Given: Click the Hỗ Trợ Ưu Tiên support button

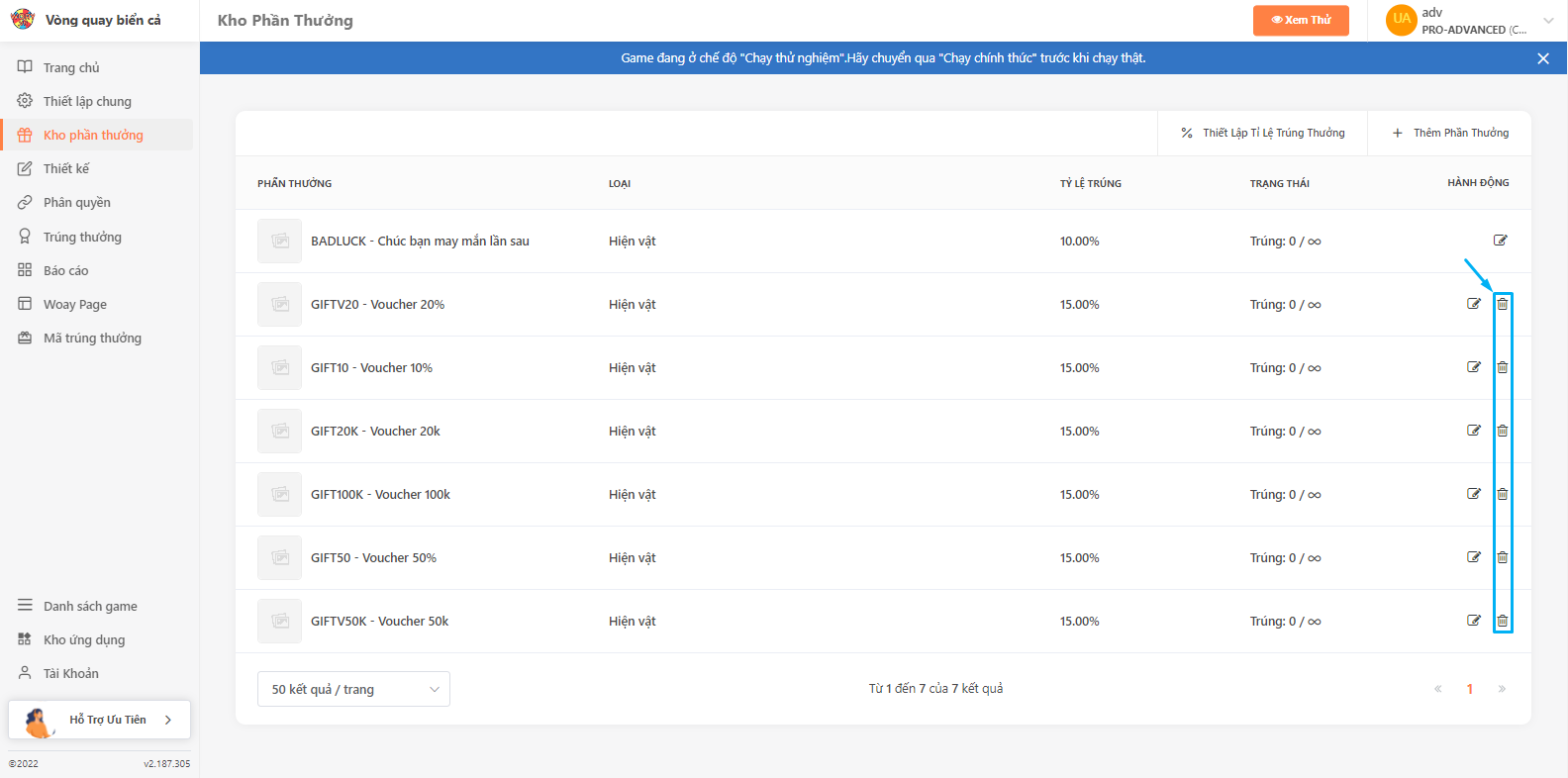Looking at the screenshot, I should [99, 720].
